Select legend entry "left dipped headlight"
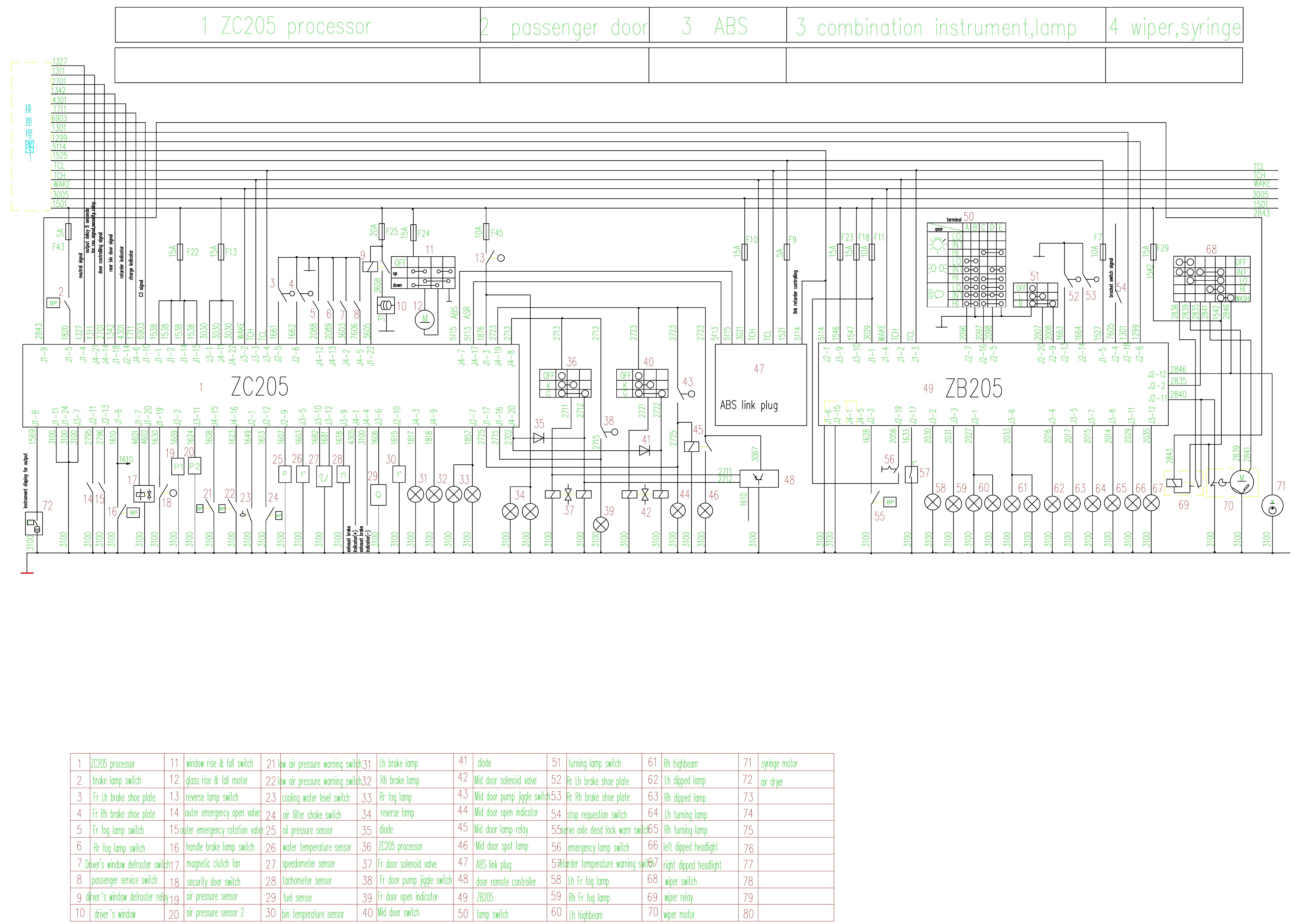 tap(691, 847)
